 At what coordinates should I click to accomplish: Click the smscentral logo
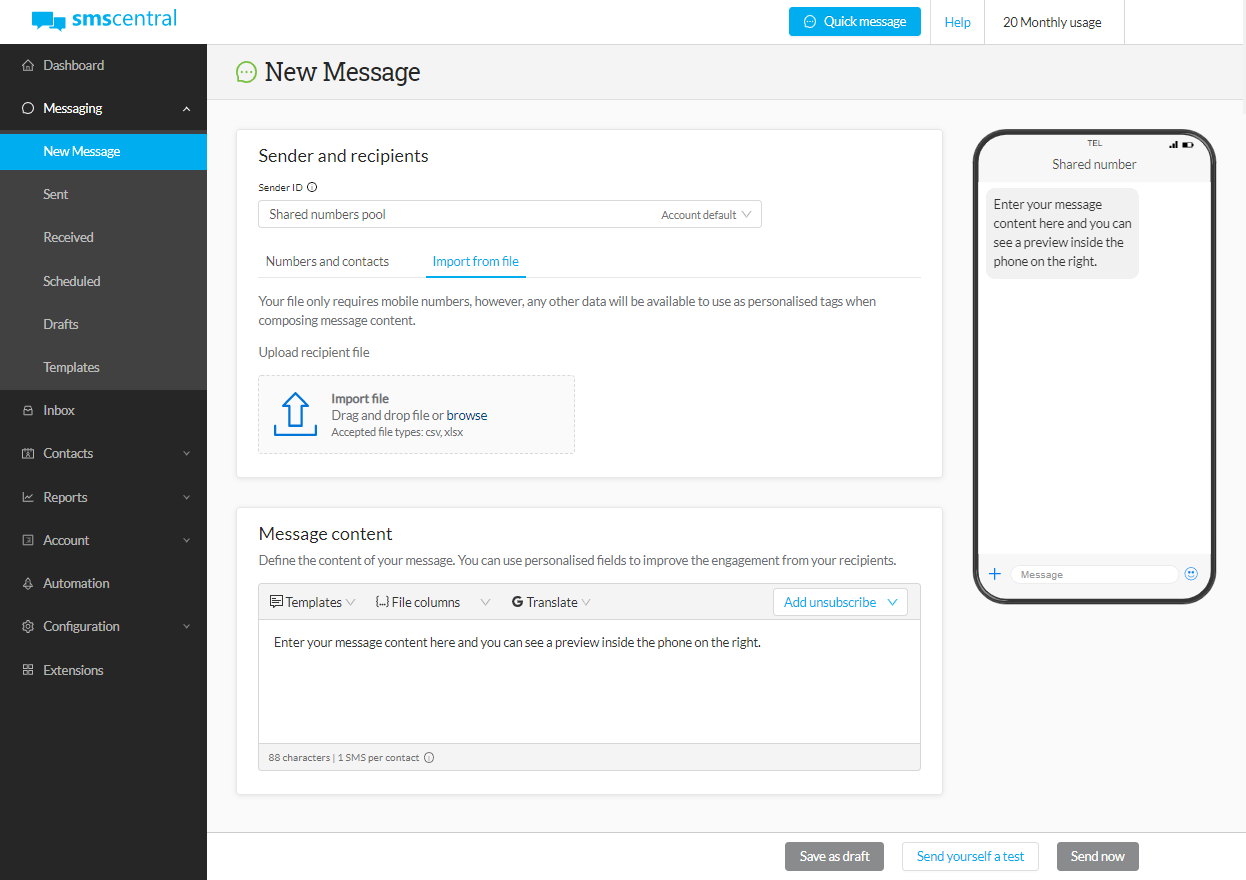104,20
